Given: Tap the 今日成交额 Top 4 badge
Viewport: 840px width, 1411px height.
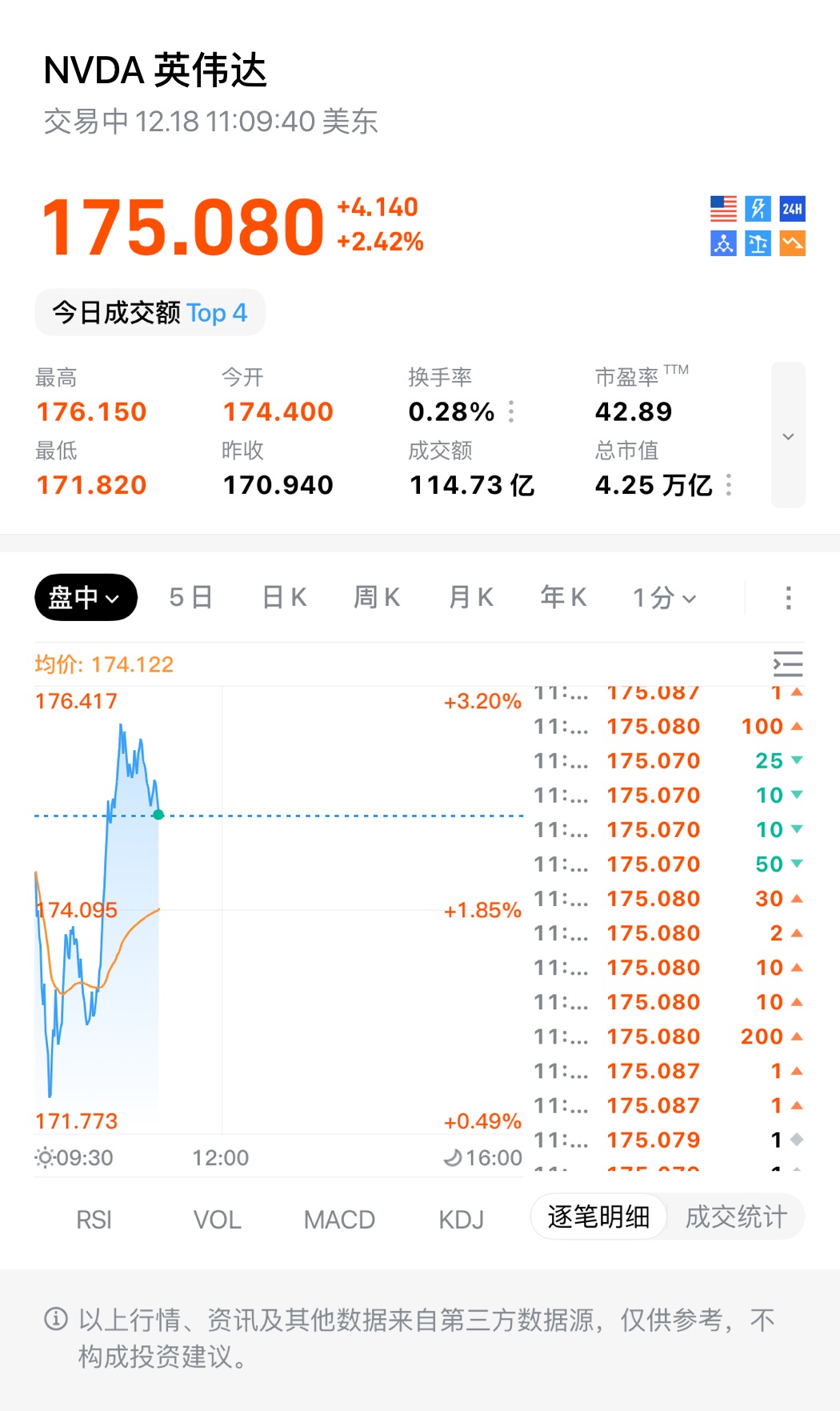Looking at the screenshot, I should [x=150, y=313].
